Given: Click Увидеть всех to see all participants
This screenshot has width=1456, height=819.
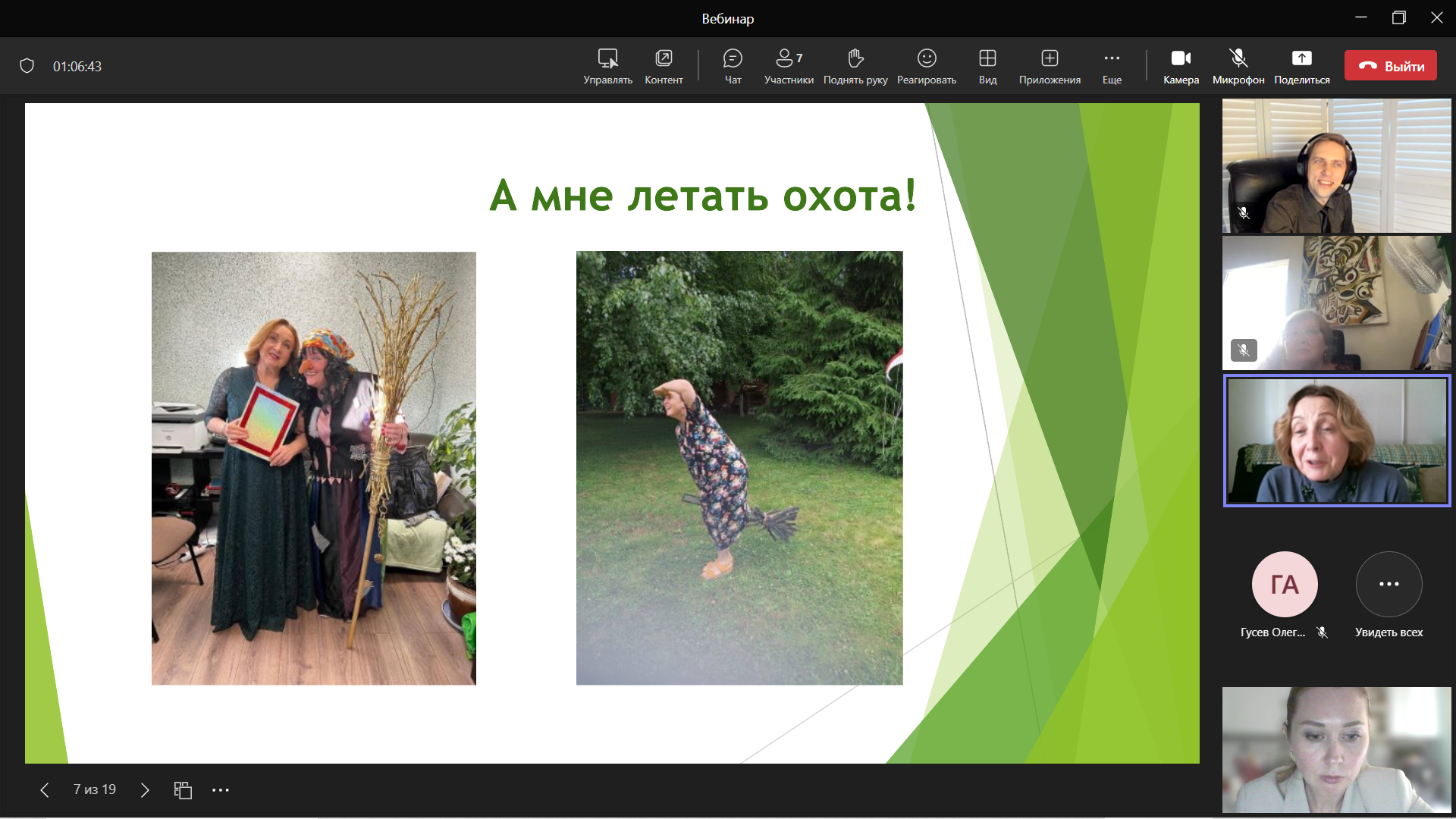Looking at the screenshot, I should 1389,584.
